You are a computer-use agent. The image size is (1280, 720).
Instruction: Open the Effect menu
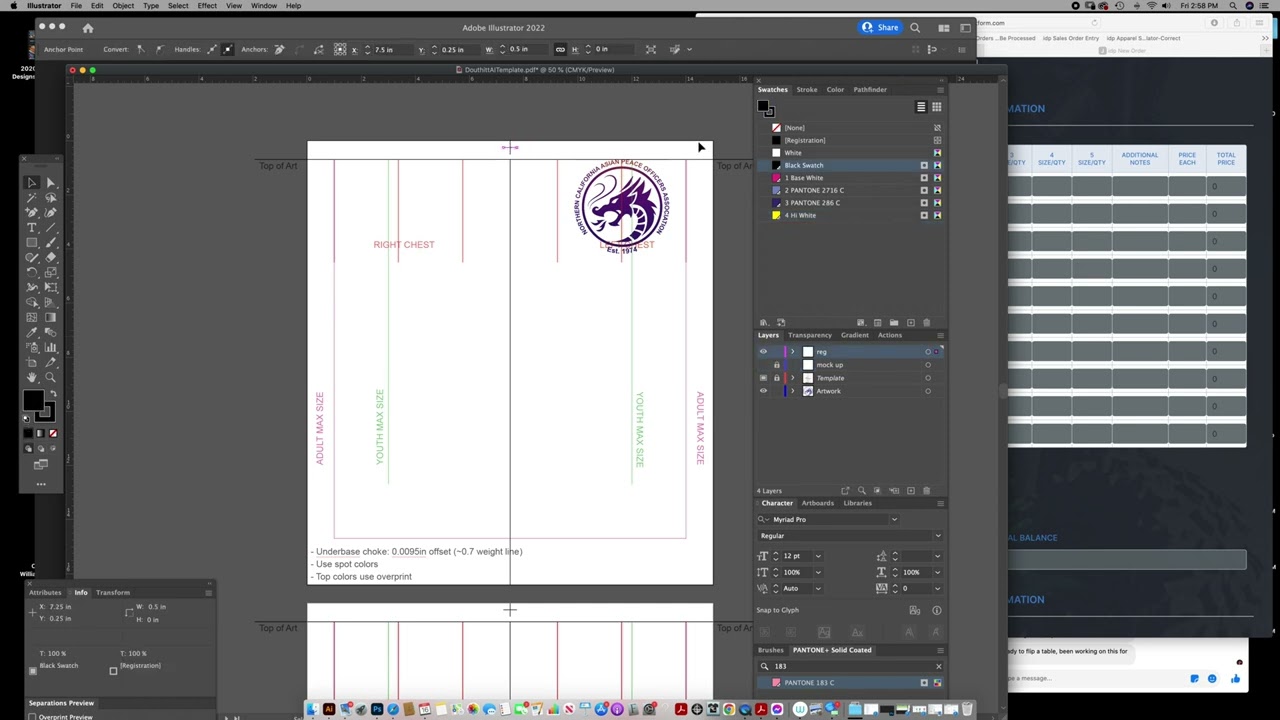(x=207, y=6)
